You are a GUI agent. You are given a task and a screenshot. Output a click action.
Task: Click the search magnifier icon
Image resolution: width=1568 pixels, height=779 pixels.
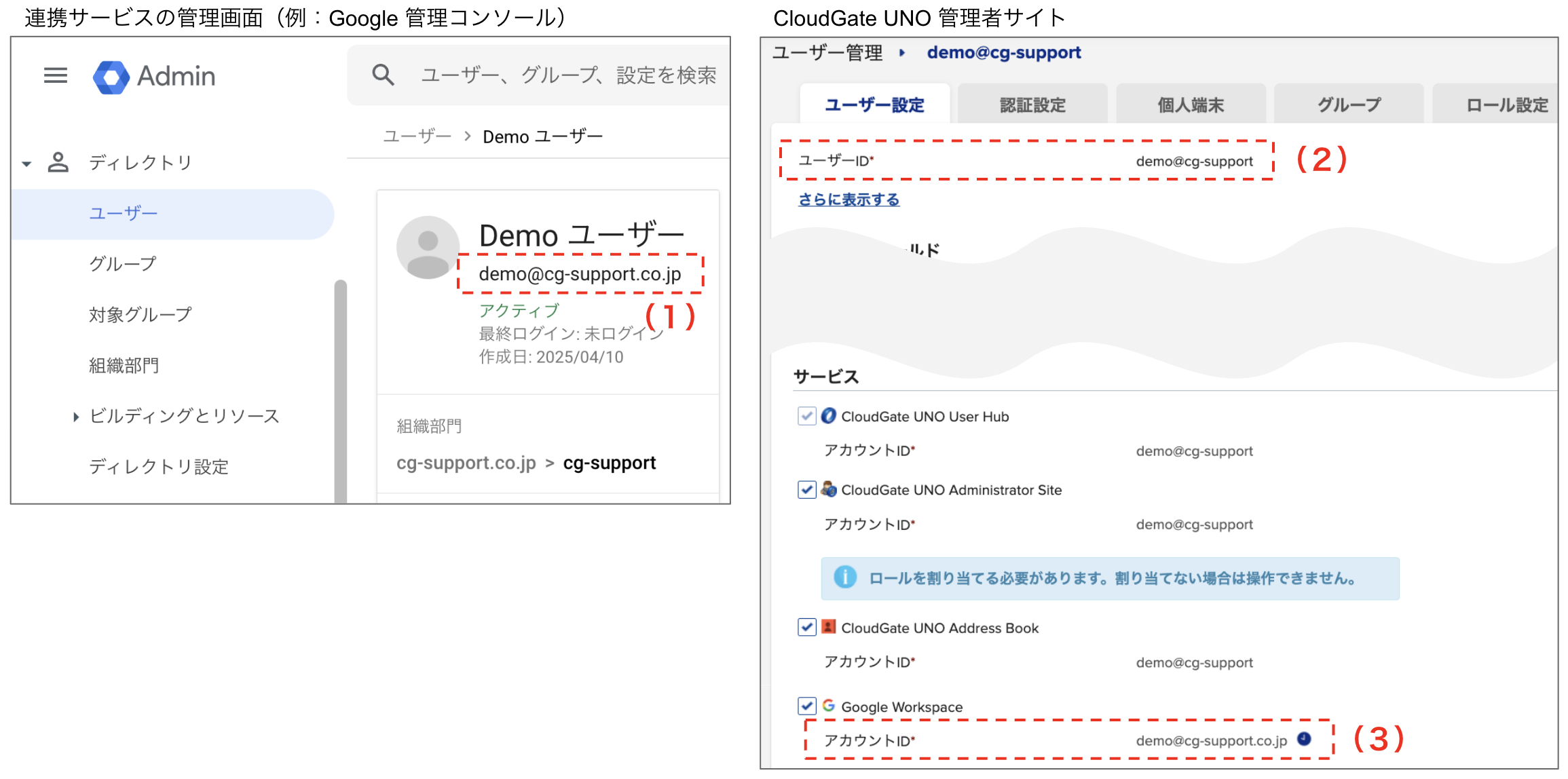pyautogui.click(x=384, y=75)
